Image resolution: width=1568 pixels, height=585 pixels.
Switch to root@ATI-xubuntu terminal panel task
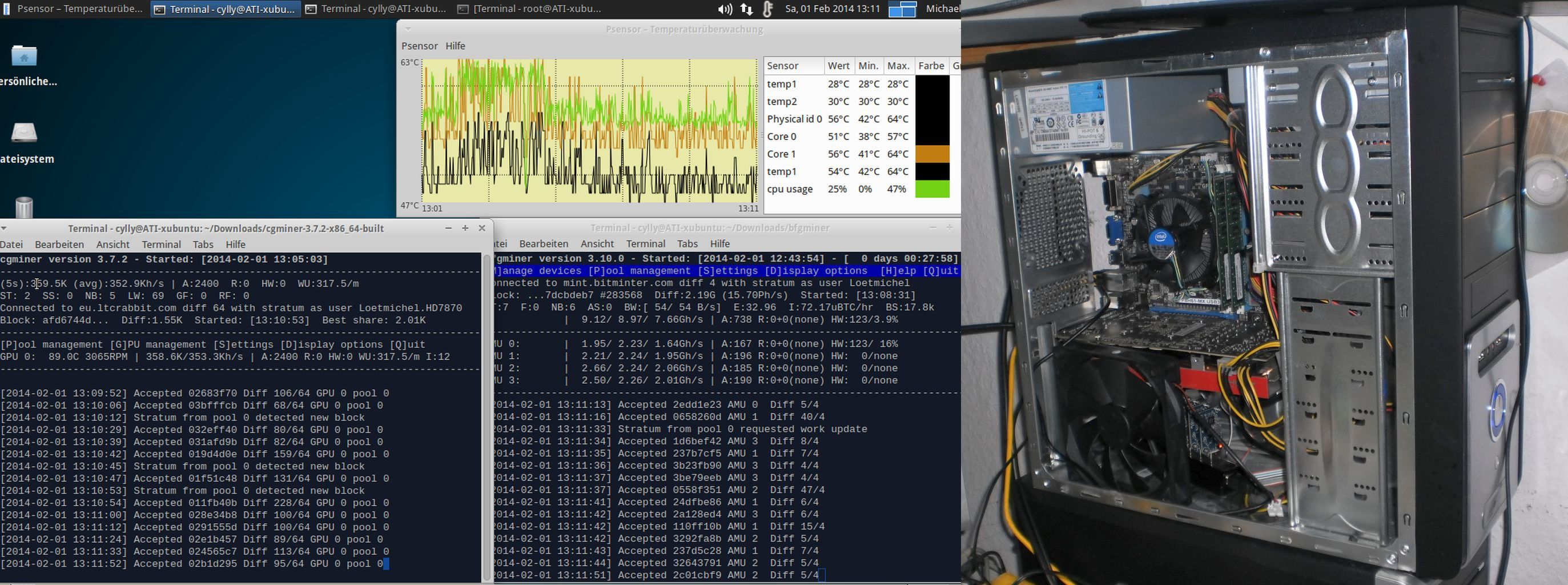[529, 9]
